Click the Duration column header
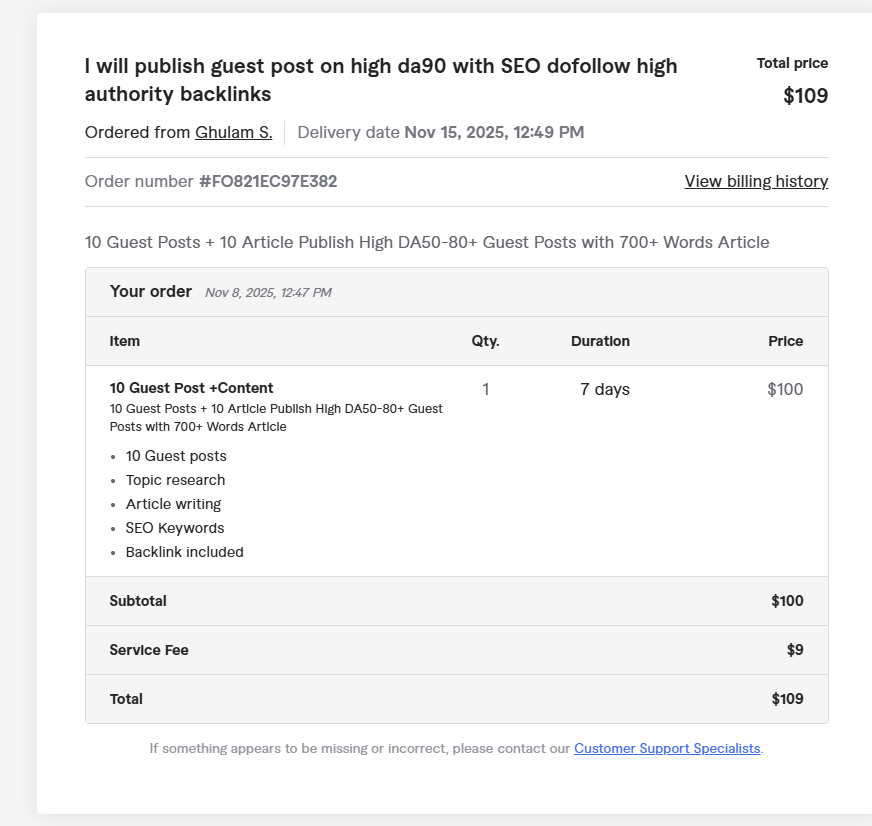Viewport: 872px width, 826px height. tap(600, 341)
